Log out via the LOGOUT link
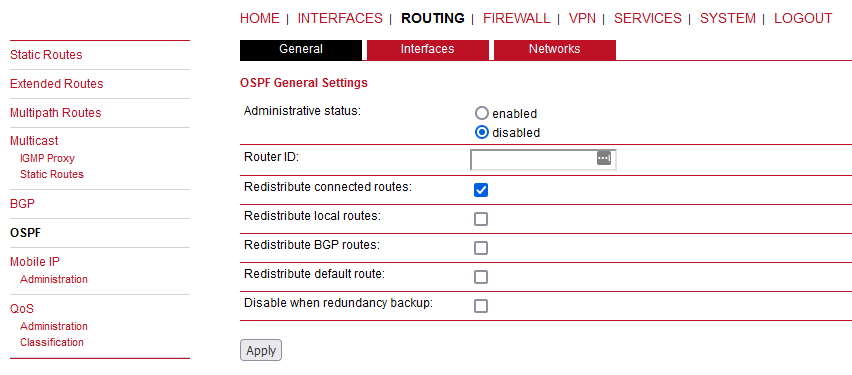The height and width of the screenshot is (375, 852). click(803, 18)
